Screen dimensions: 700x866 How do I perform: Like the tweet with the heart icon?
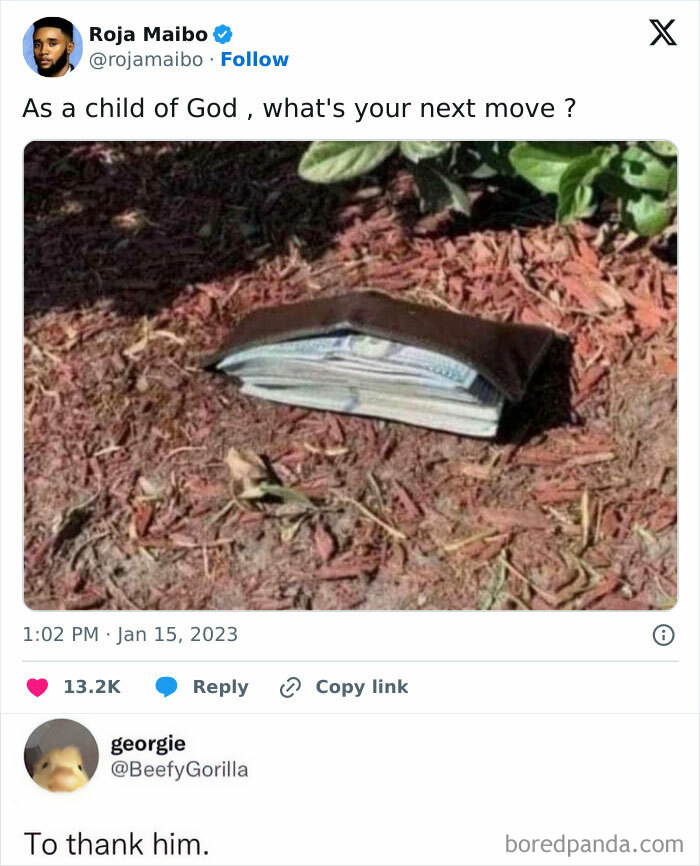[x=38, y=687]
